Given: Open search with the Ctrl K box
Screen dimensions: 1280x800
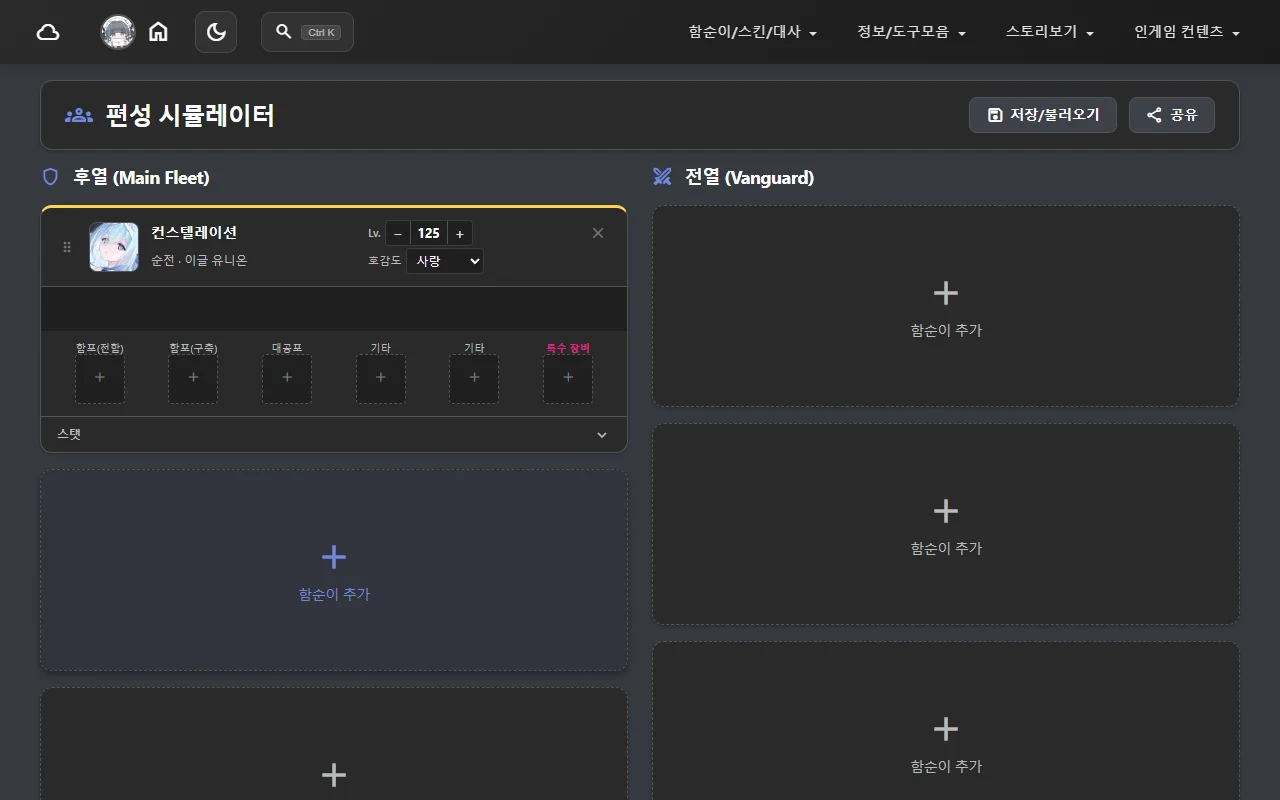Looking at the screenshot, I should pos(307,32).
